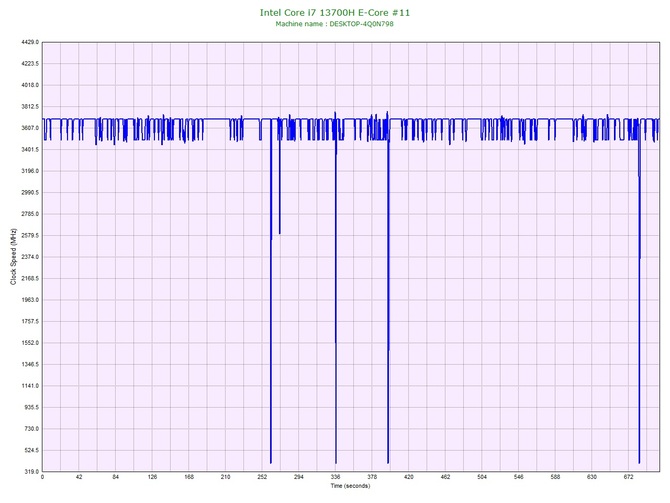Click the y-axis value 2990.5
Image resolution: width=670 pixels, height=503 pixels.
(30, 193)
